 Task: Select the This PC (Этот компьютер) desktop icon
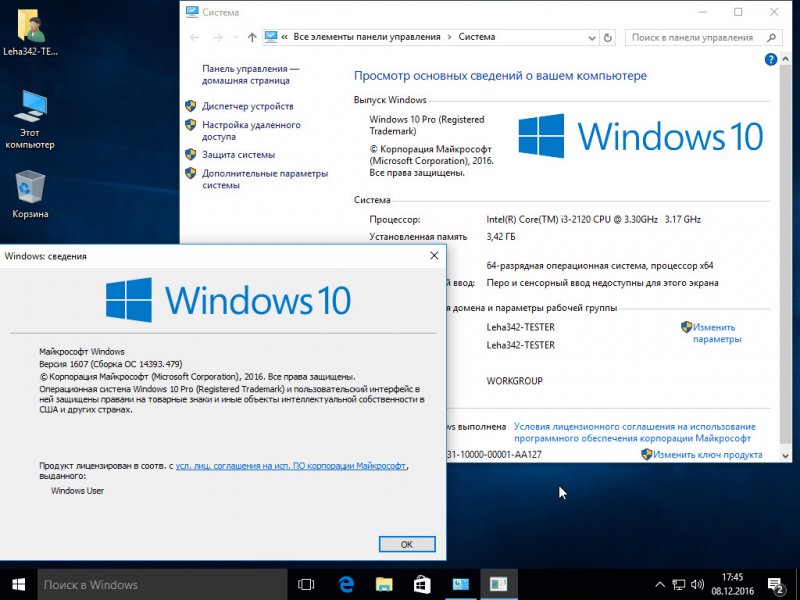30,119
